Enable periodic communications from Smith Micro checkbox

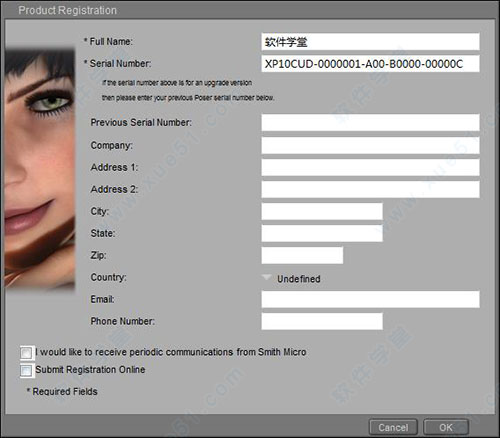coord(26,353)
